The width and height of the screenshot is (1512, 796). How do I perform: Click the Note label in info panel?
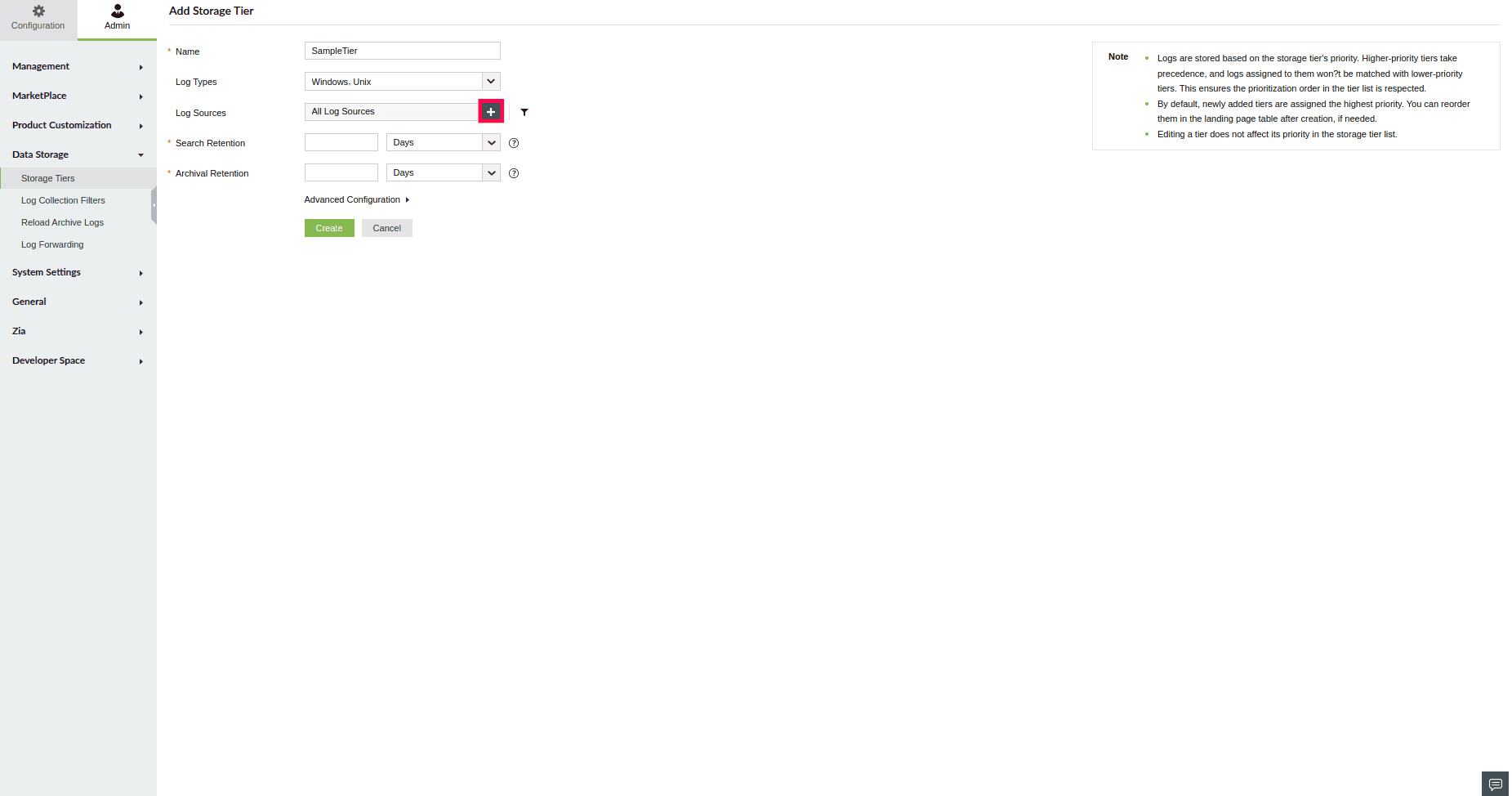point(1118,56)
